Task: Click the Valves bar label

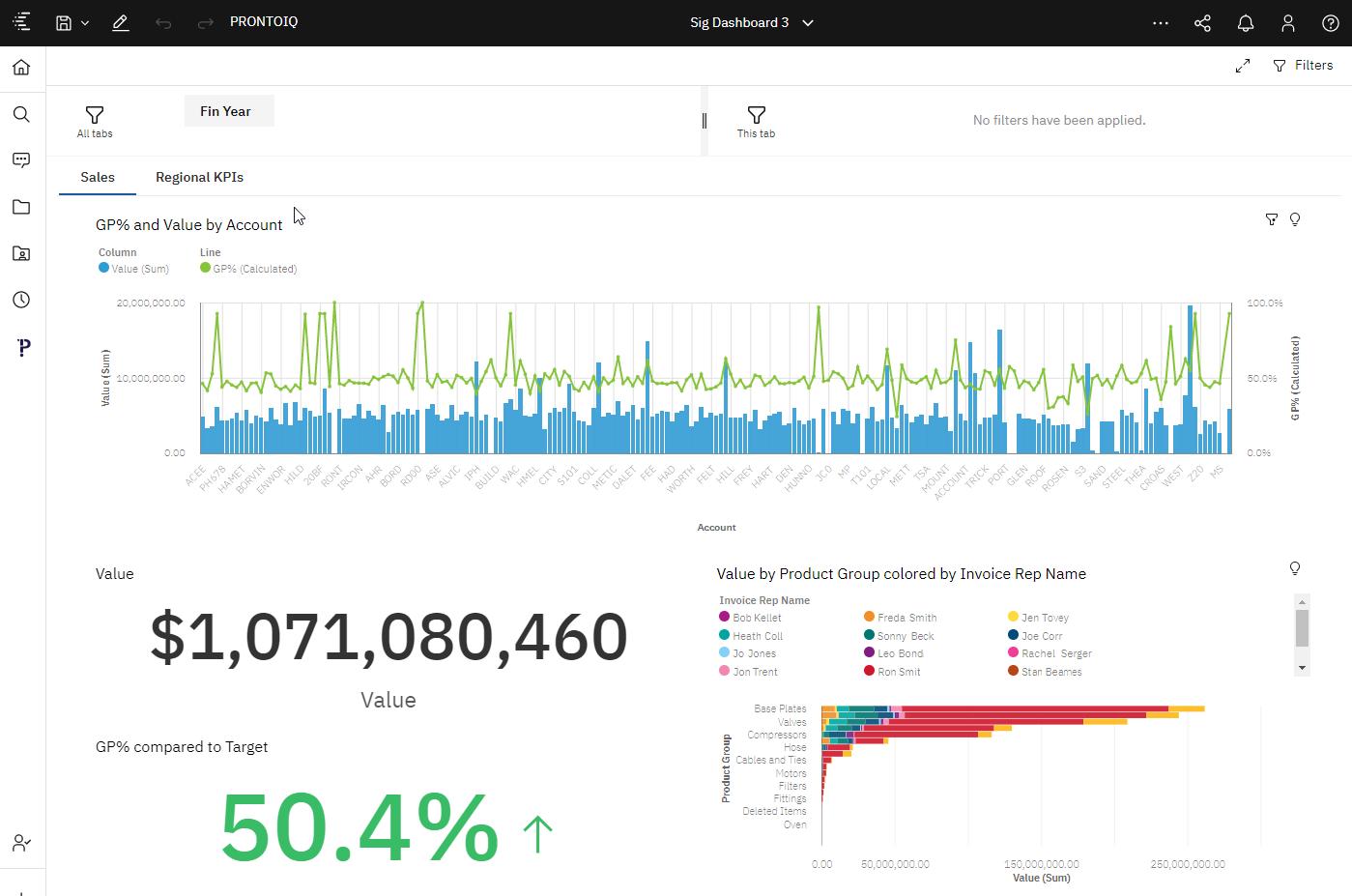Action: pyautogui.click(x=792, y=722)
